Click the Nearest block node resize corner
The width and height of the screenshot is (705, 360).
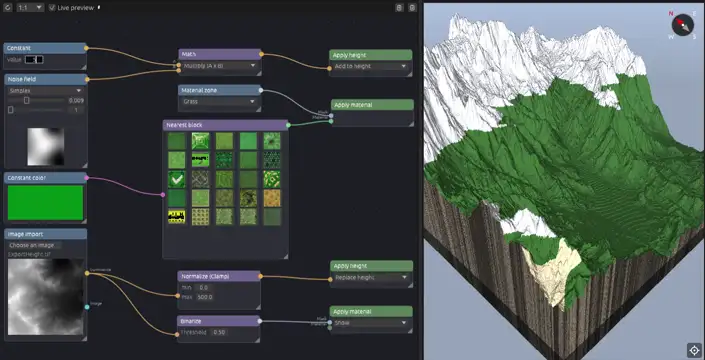[285, 256]
